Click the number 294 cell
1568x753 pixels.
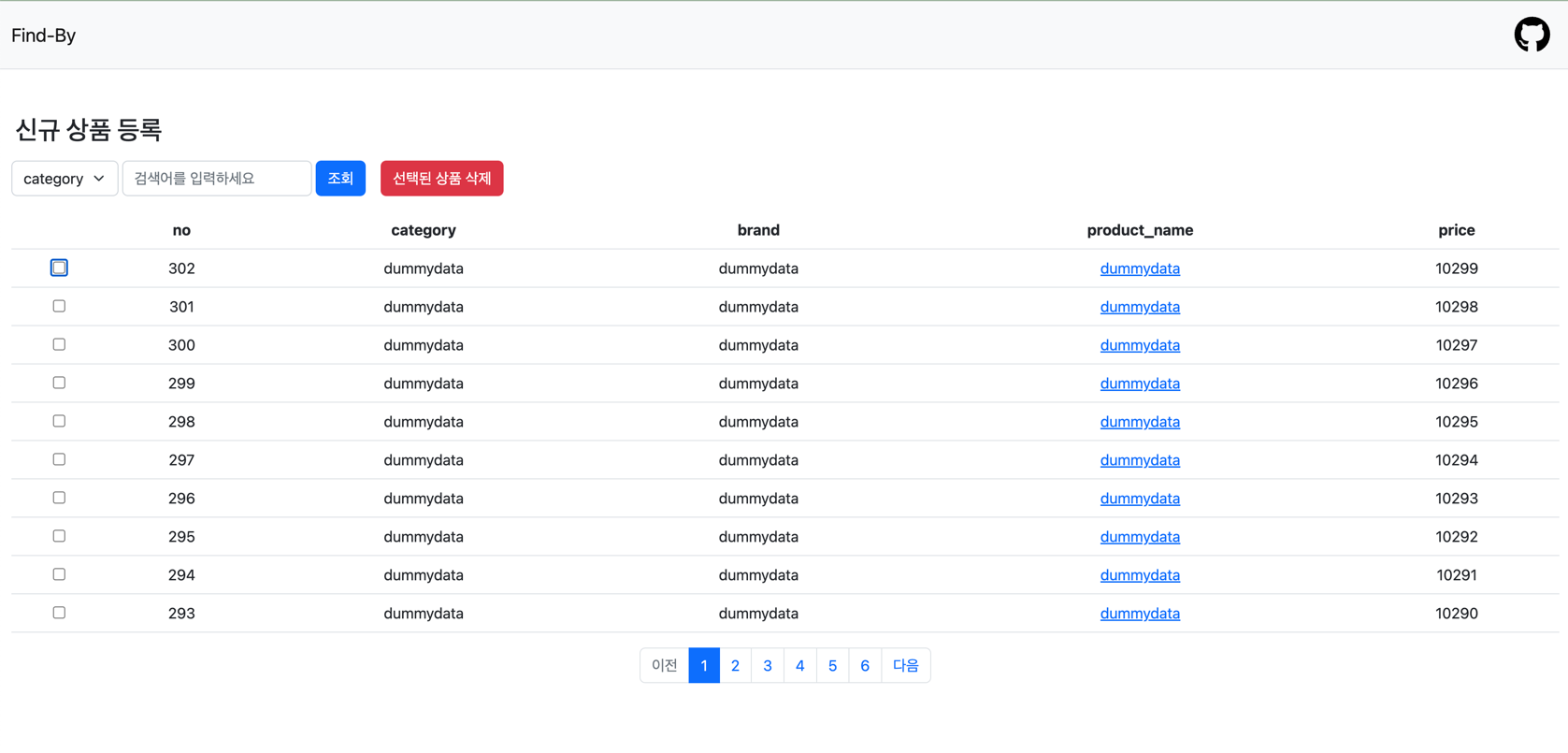(x=181, y=575)
